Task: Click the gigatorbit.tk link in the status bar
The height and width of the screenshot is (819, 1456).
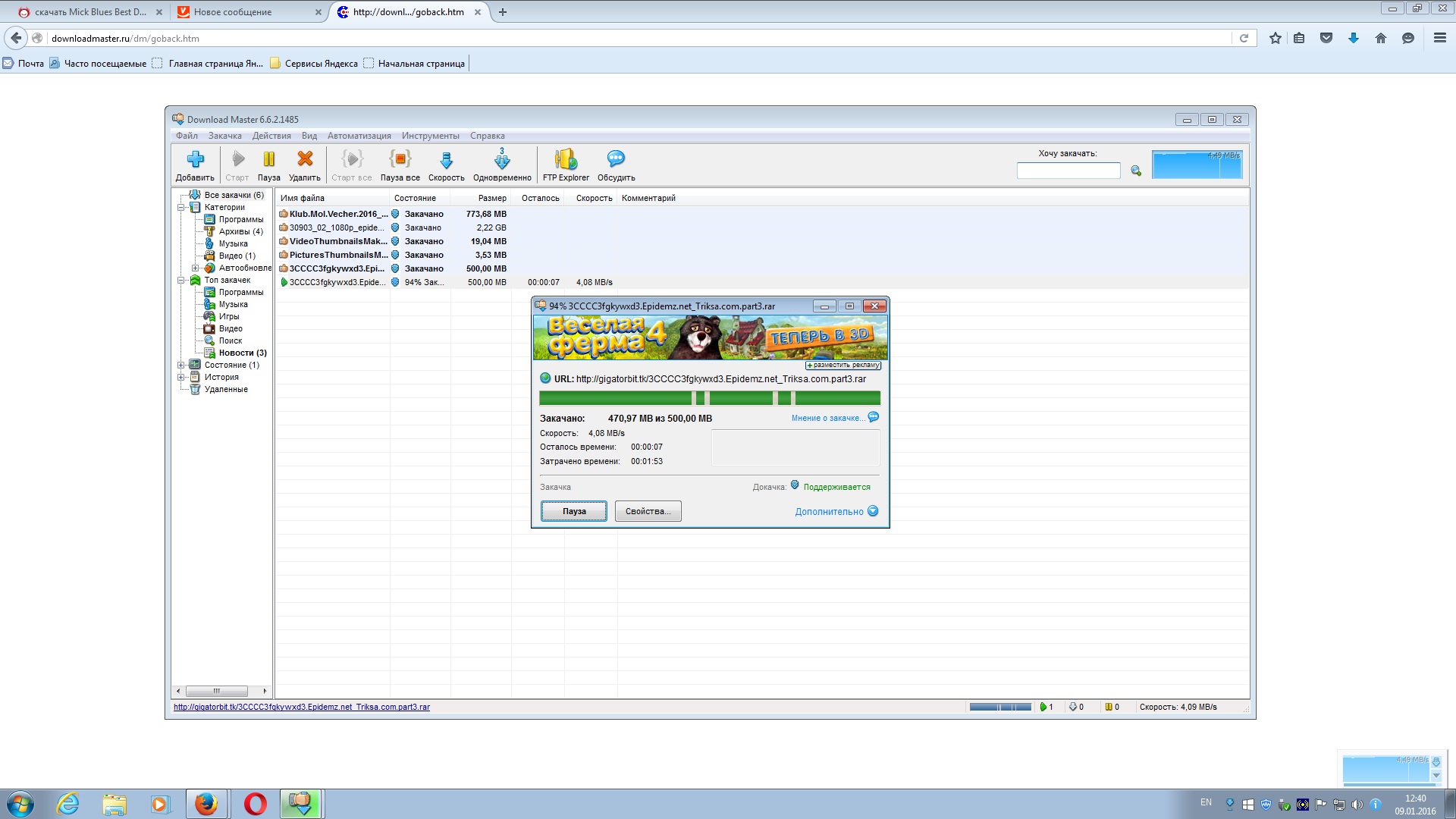Action: (302, 707)
